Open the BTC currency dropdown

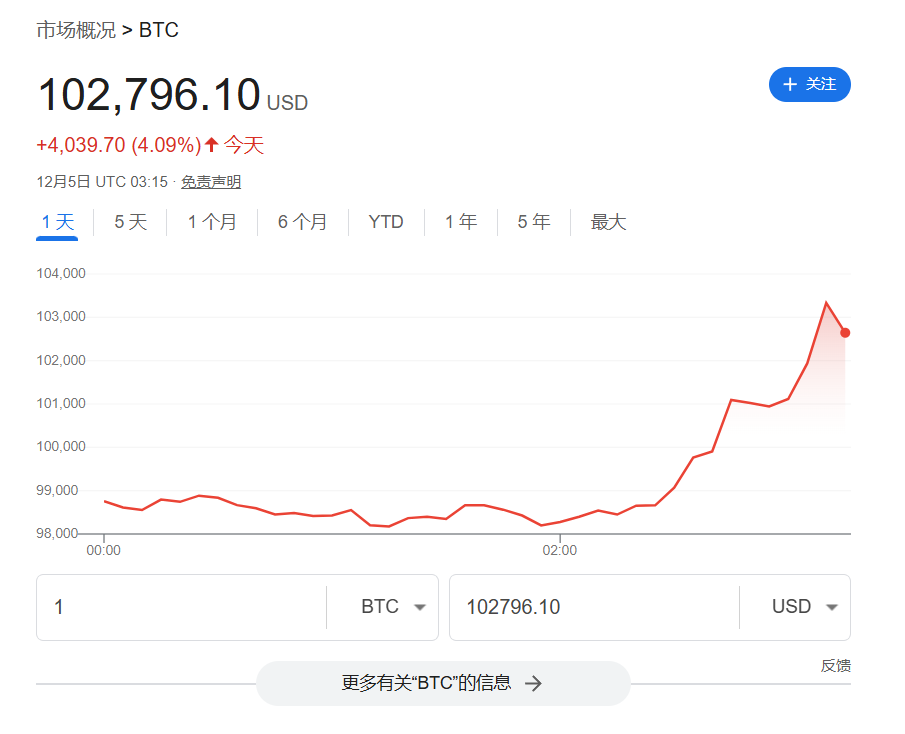pos(393,607)
